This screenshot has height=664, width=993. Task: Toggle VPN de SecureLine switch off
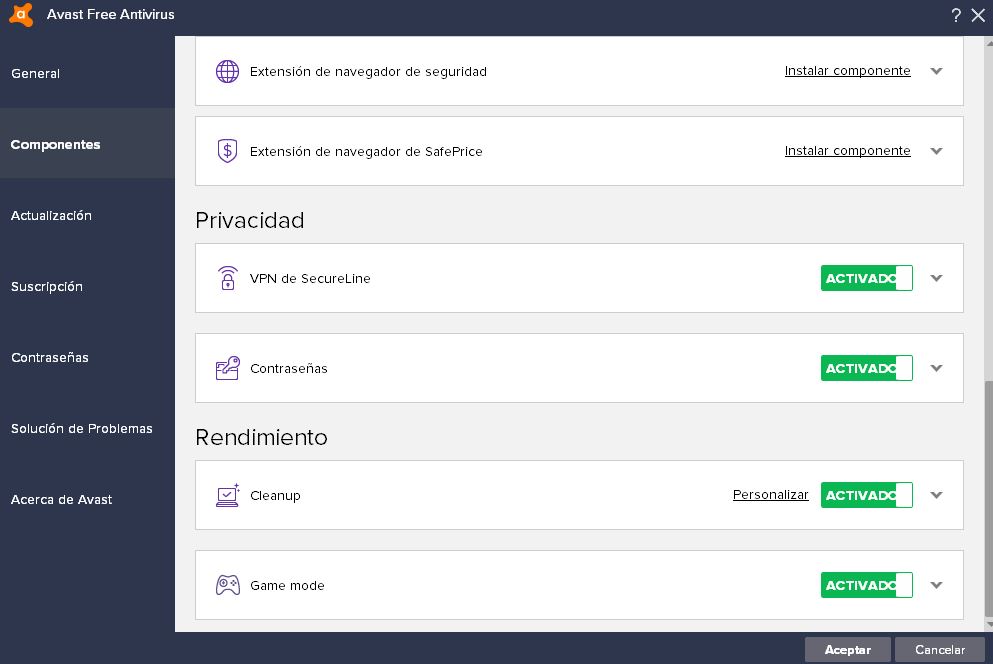tap(866, 278)
